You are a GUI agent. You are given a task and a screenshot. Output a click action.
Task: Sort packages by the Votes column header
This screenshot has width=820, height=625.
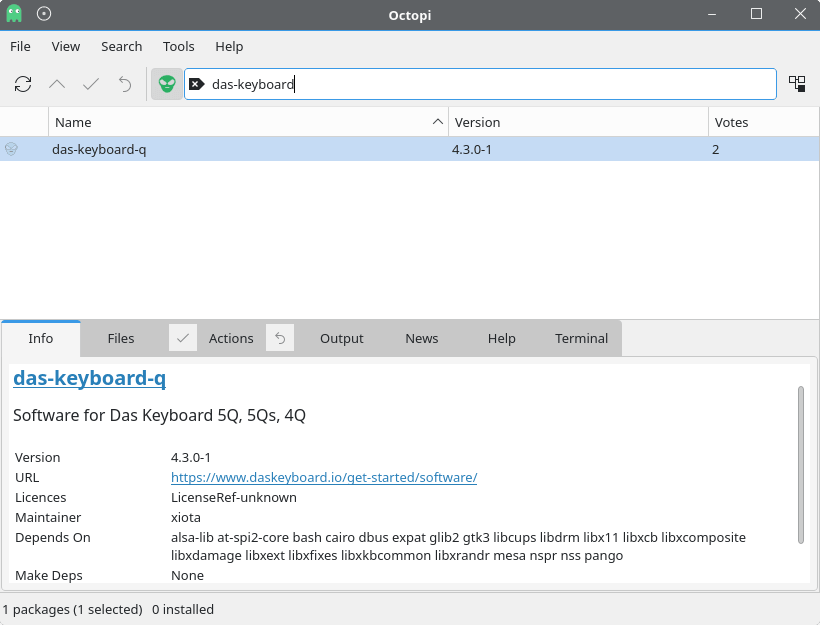764,122
